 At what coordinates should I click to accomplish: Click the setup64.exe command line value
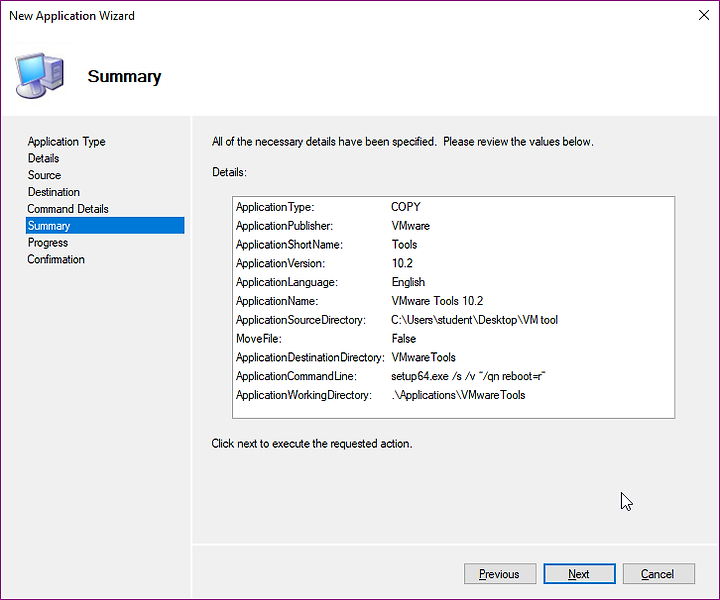tap(468, 376)
